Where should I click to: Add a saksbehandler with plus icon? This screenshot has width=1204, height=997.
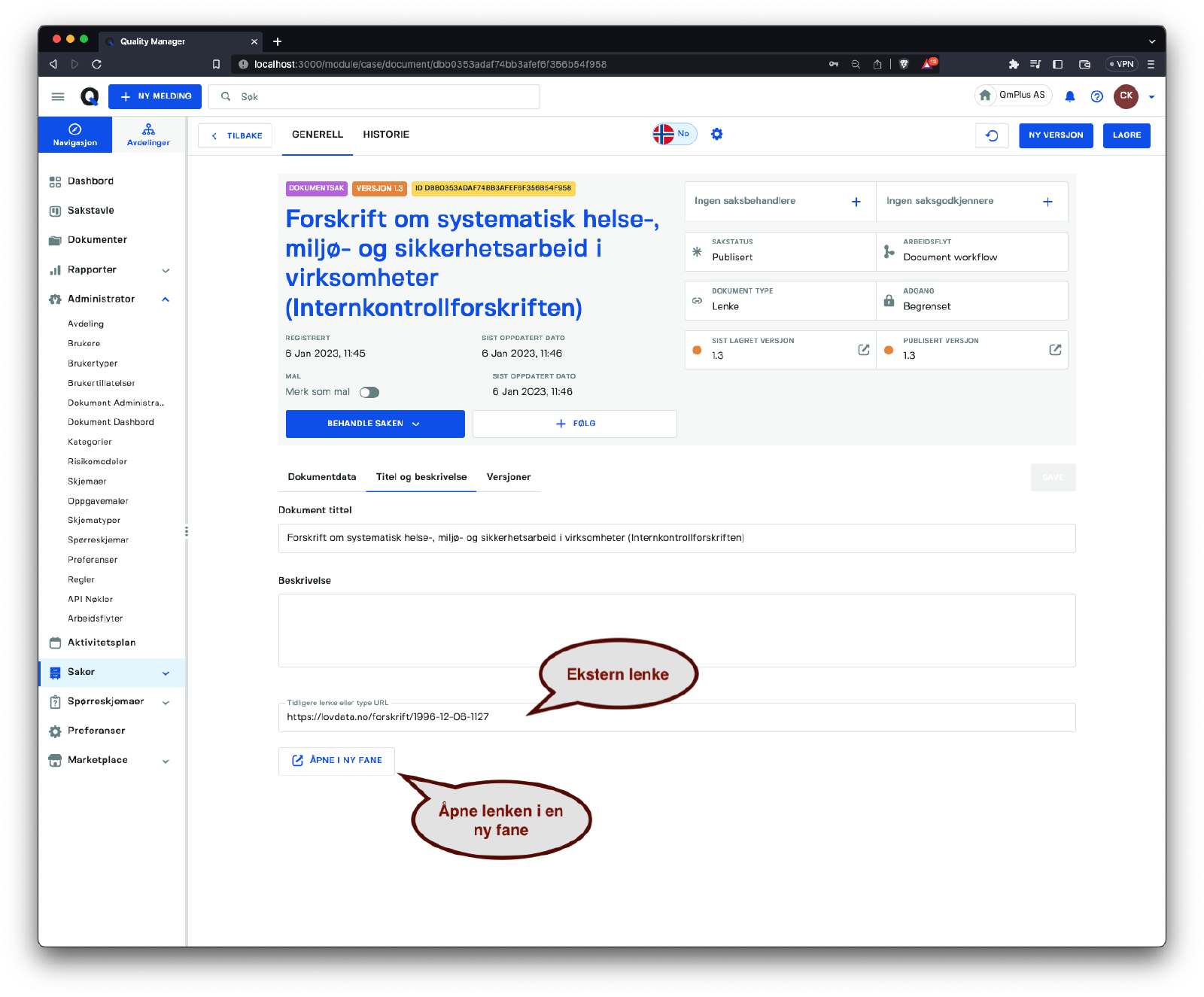856,202
